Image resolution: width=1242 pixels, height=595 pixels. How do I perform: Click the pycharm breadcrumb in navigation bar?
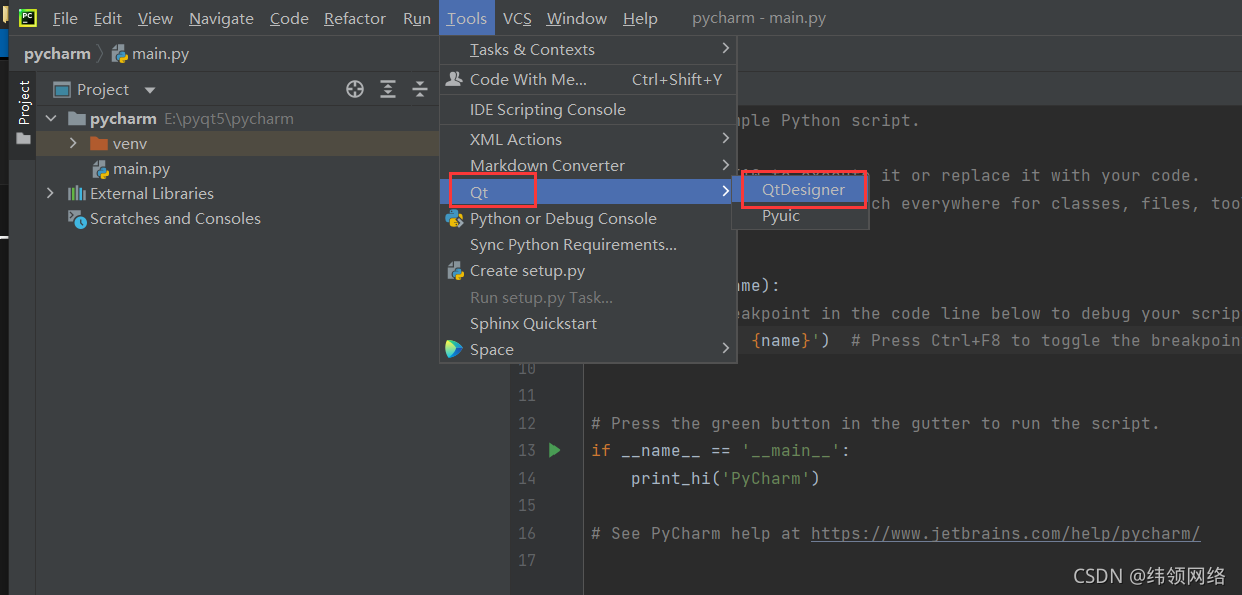[x=57, y=53]
